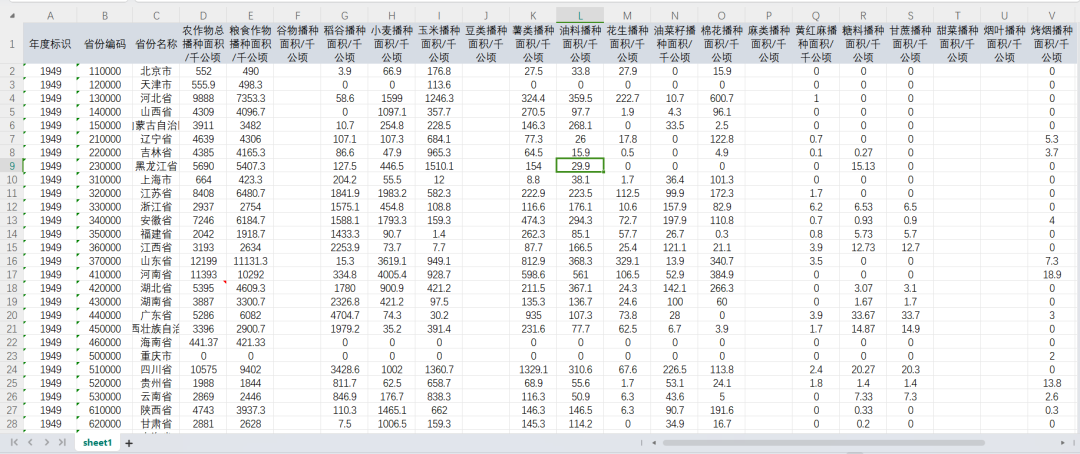Select the cell with value 7353.3

coord(250,98)
